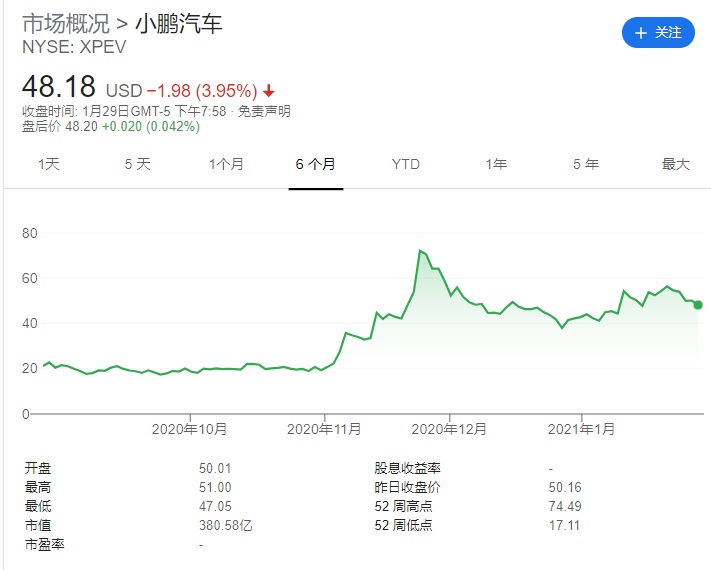Click the red down arrow icon
This screenshot has width=711, height=570.
pos(268,91)
